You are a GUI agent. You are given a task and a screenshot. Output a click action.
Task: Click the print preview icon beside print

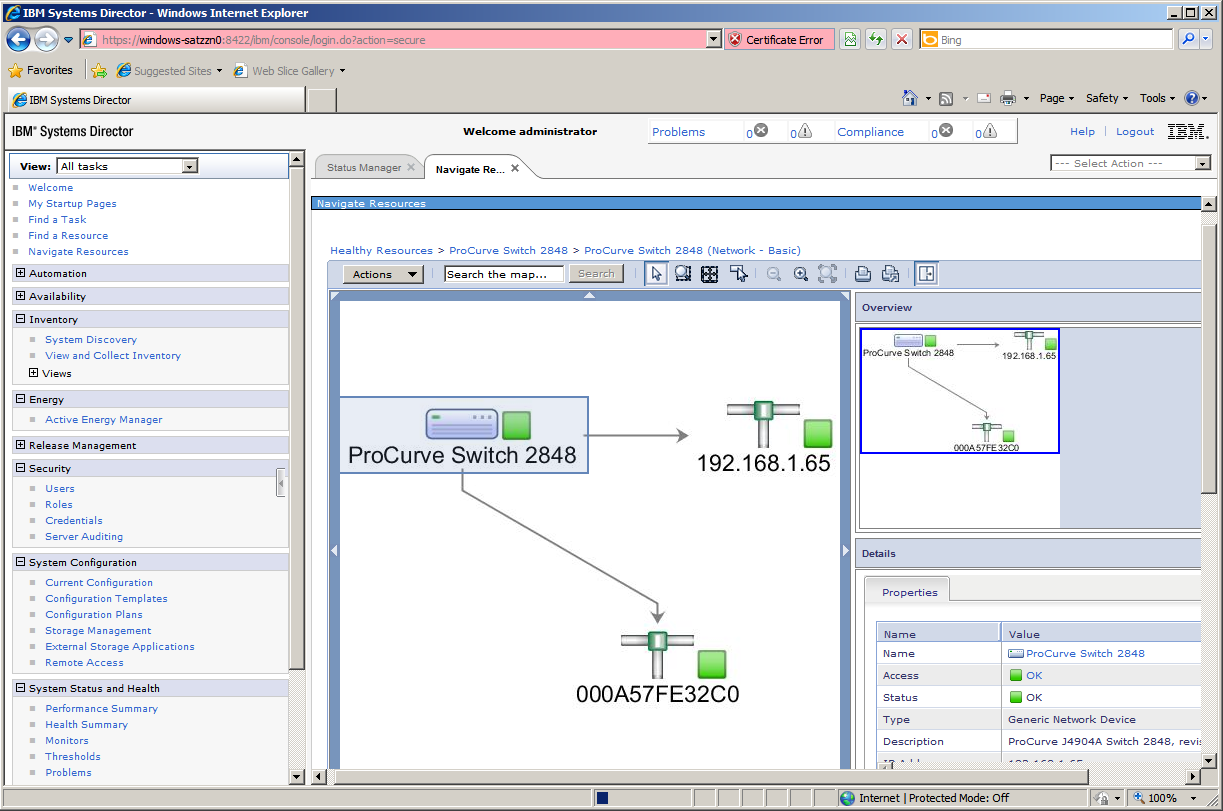(x=890, y=274)
